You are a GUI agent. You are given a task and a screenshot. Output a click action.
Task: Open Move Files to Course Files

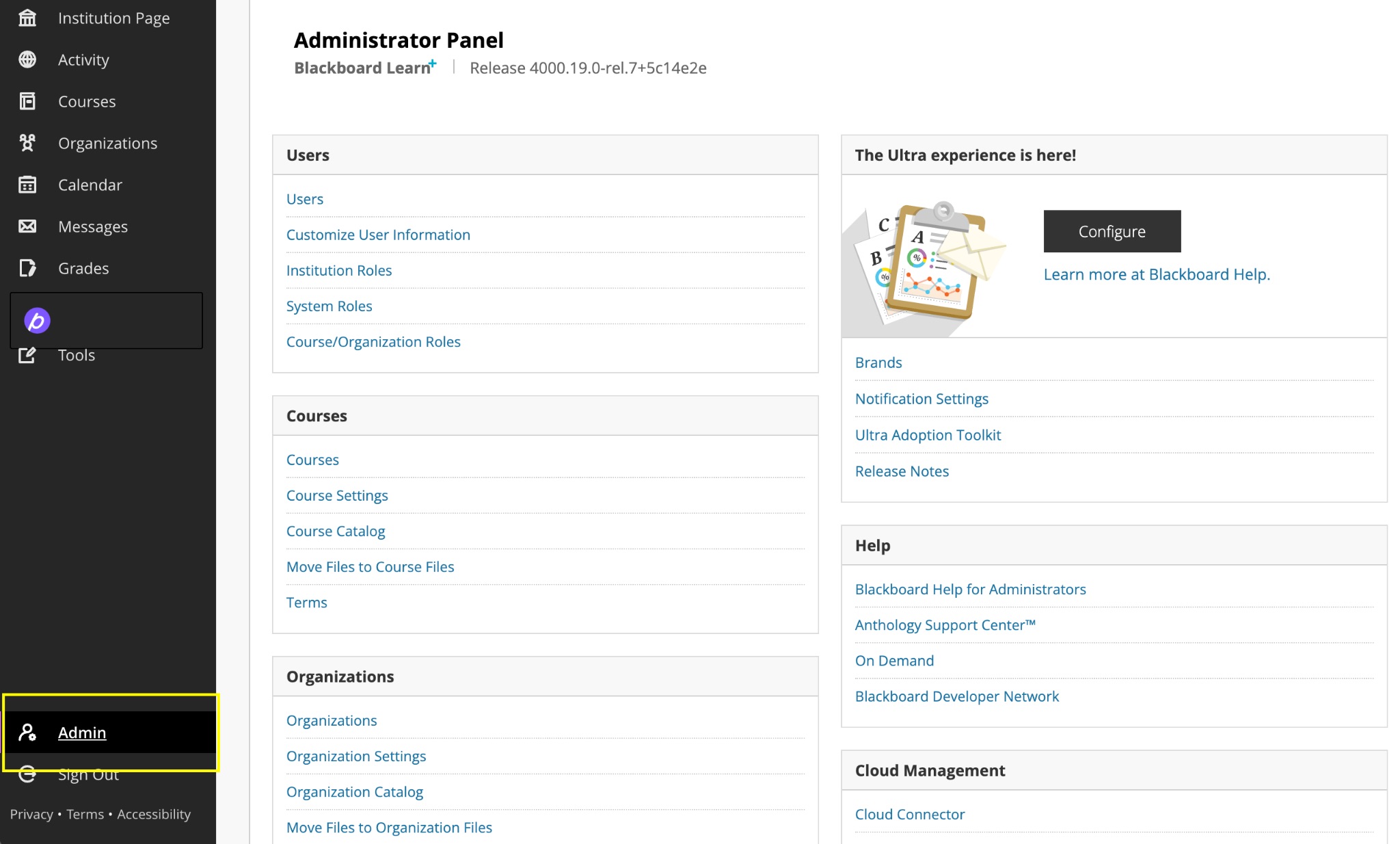(x=371, y=566)
